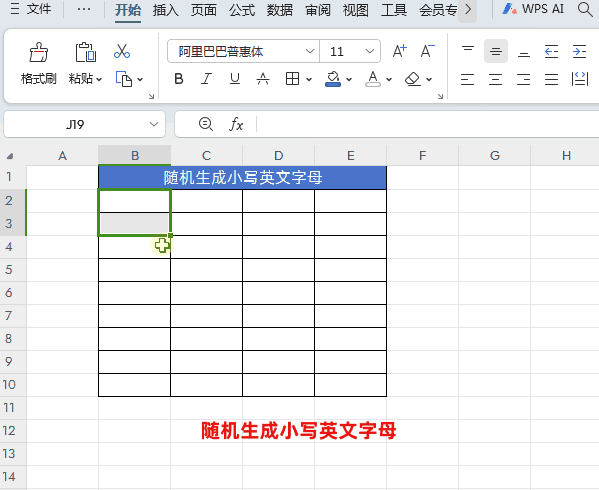Align text left
599x490 pixels.
coord(468,79)
